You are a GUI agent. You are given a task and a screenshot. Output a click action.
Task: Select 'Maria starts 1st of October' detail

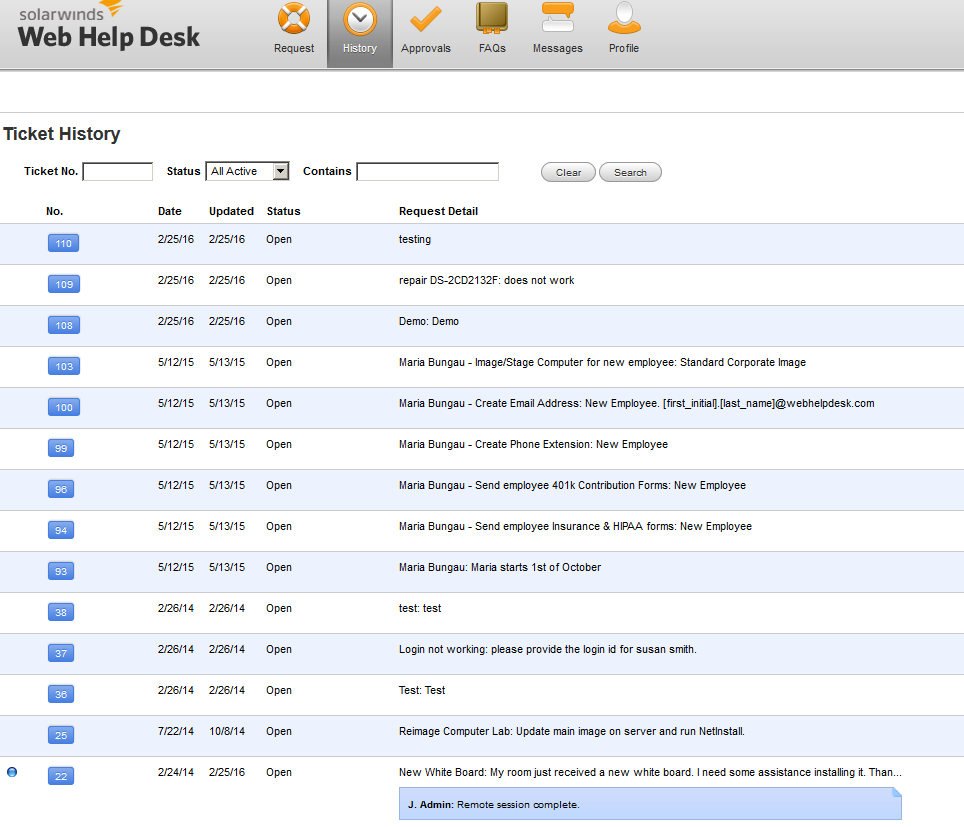pos(500,567)
